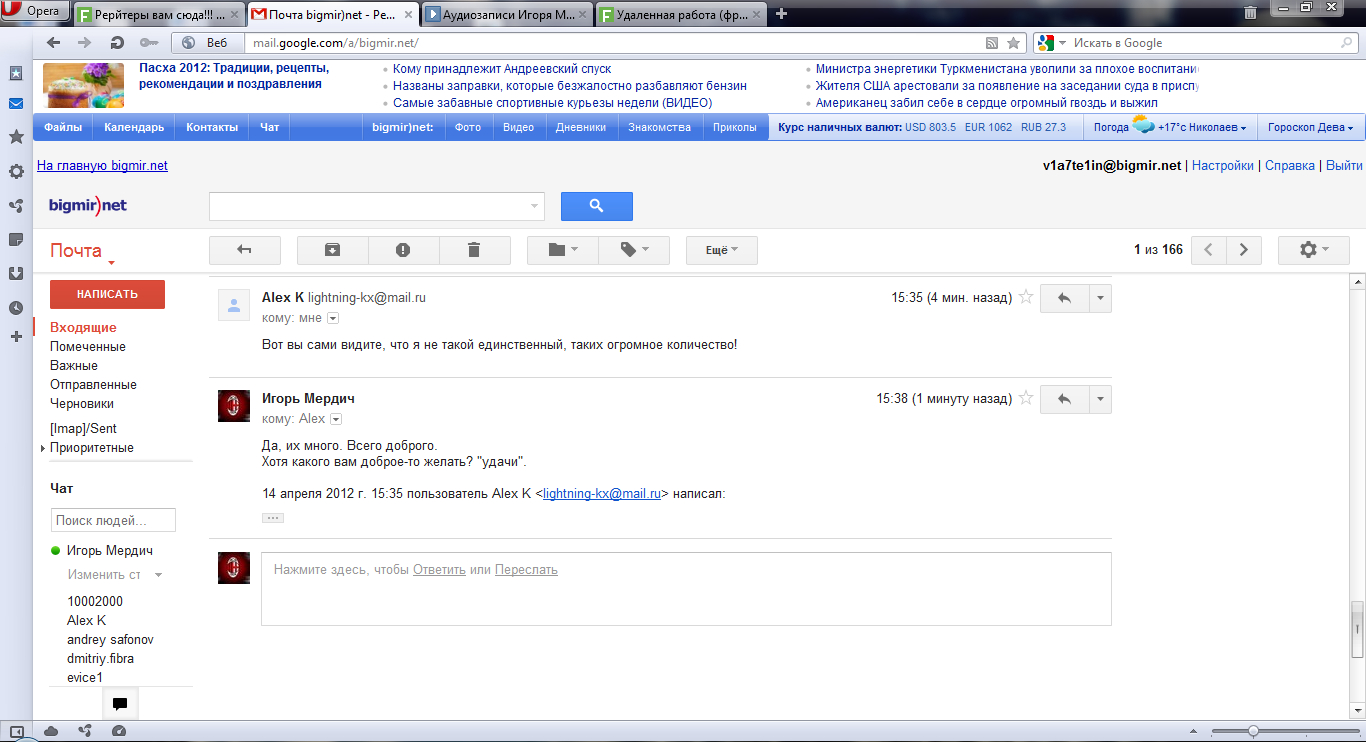The height and width of the screenshot is (742, 1366).
Task: Open the Контакты menu item
Action: coord(212,128)
